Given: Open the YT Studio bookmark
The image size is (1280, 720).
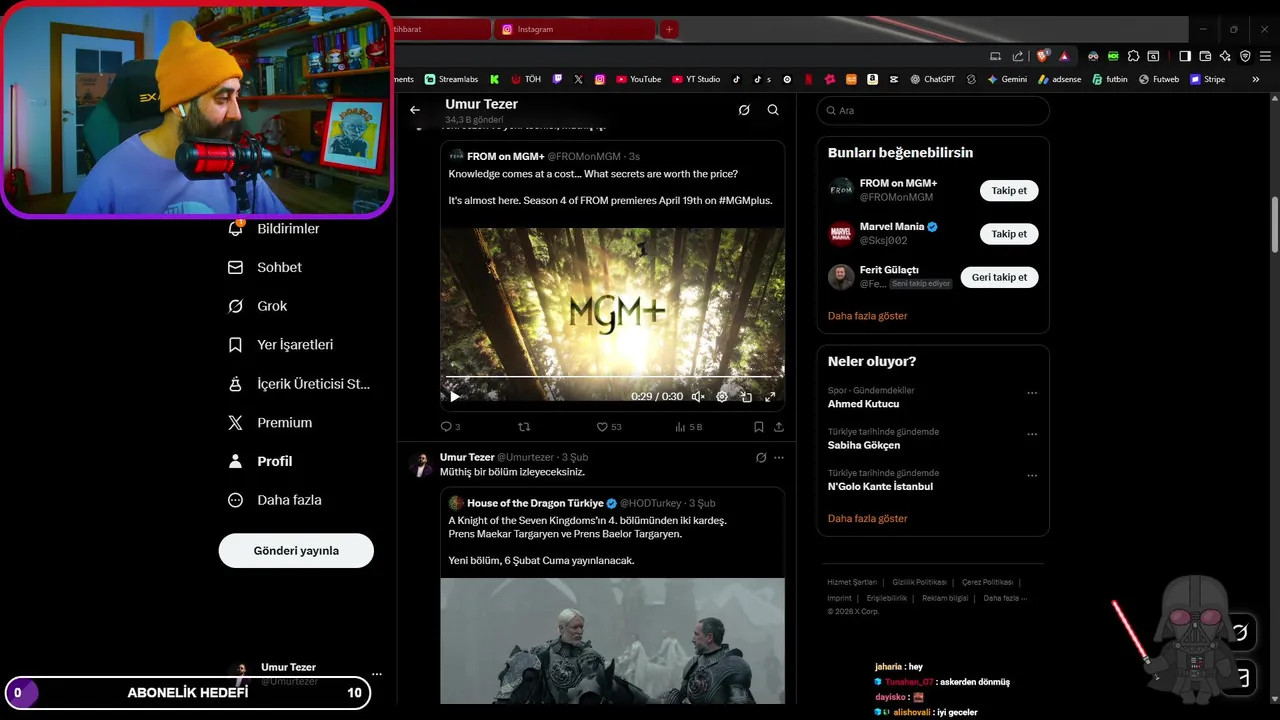Looking at the screenshot, I should [696, 79].
